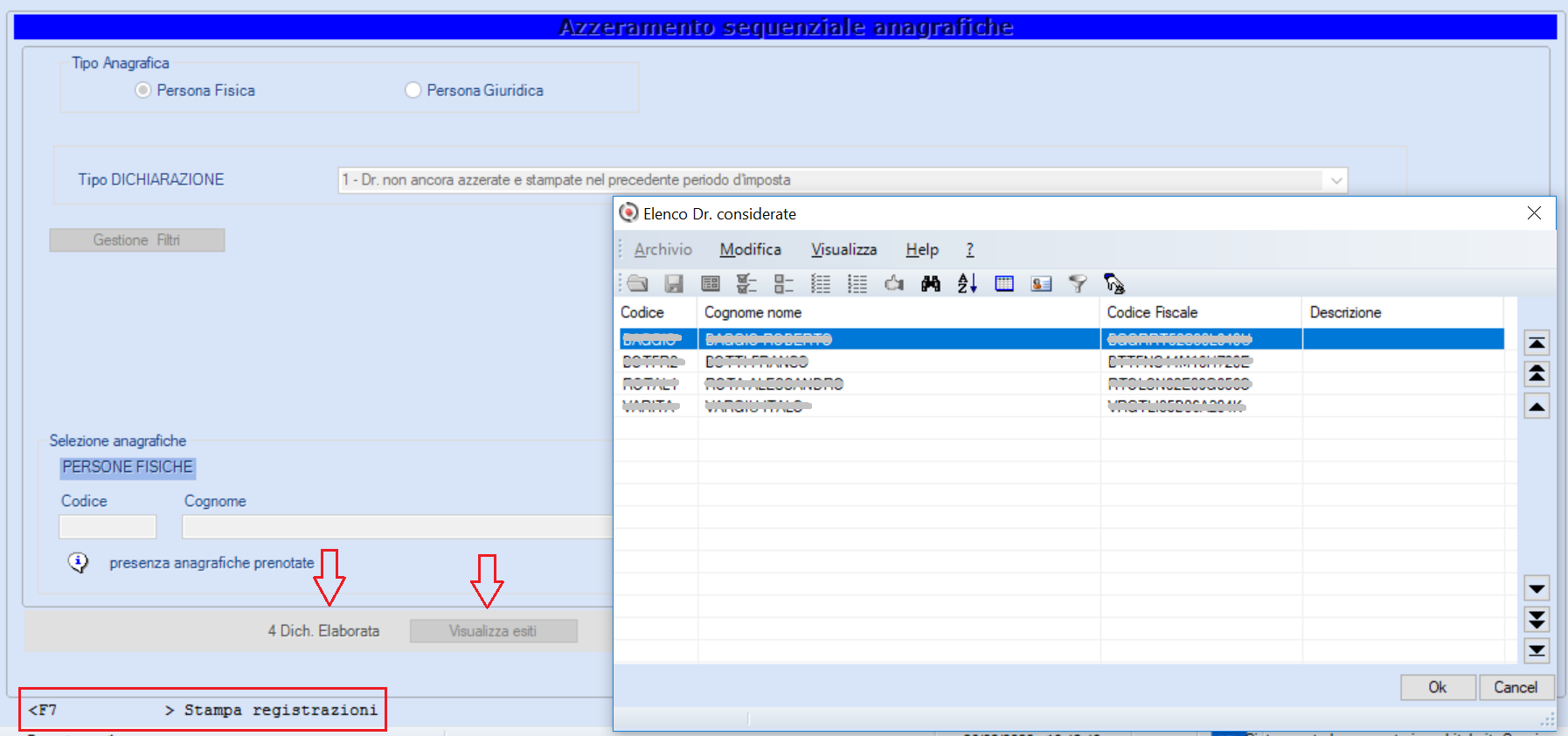This screenshot has width=1568, height=736.
Task: Jump to first row with top arrow
Action: pos(1537,343)
